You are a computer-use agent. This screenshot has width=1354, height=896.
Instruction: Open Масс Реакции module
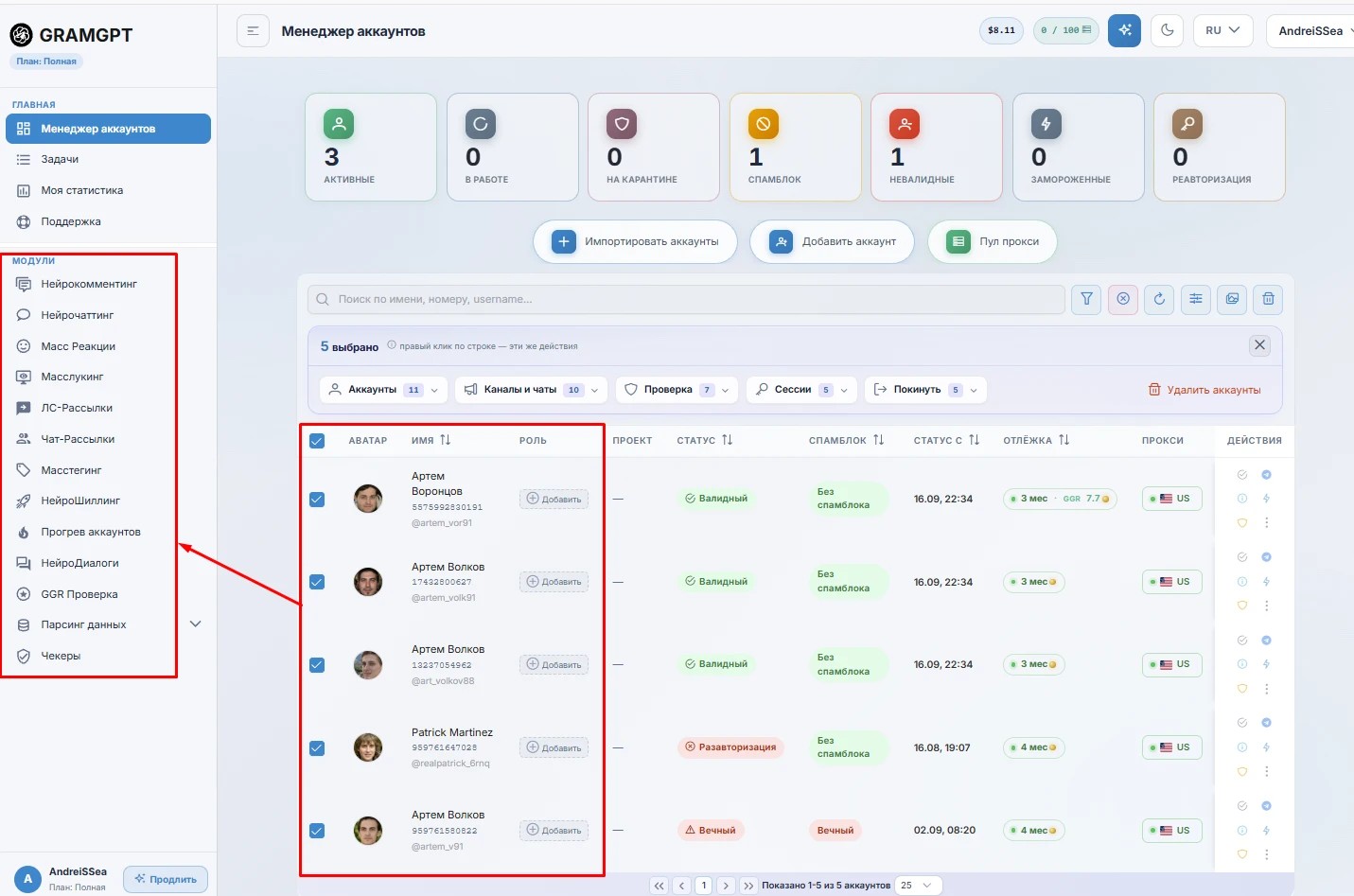[79, 346]
